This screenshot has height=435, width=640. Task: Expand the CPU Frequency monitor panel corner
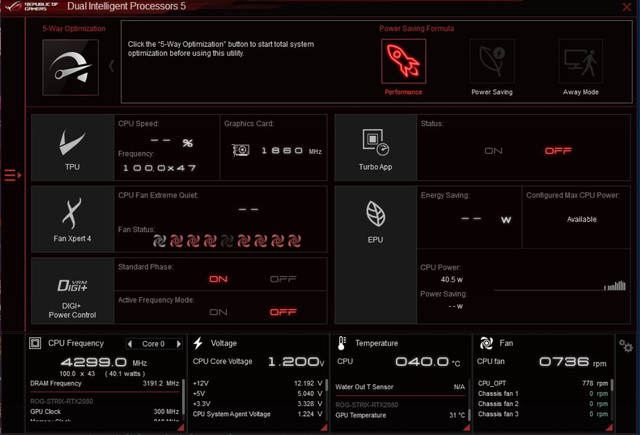pyautogui.click(x=180, y=427)
